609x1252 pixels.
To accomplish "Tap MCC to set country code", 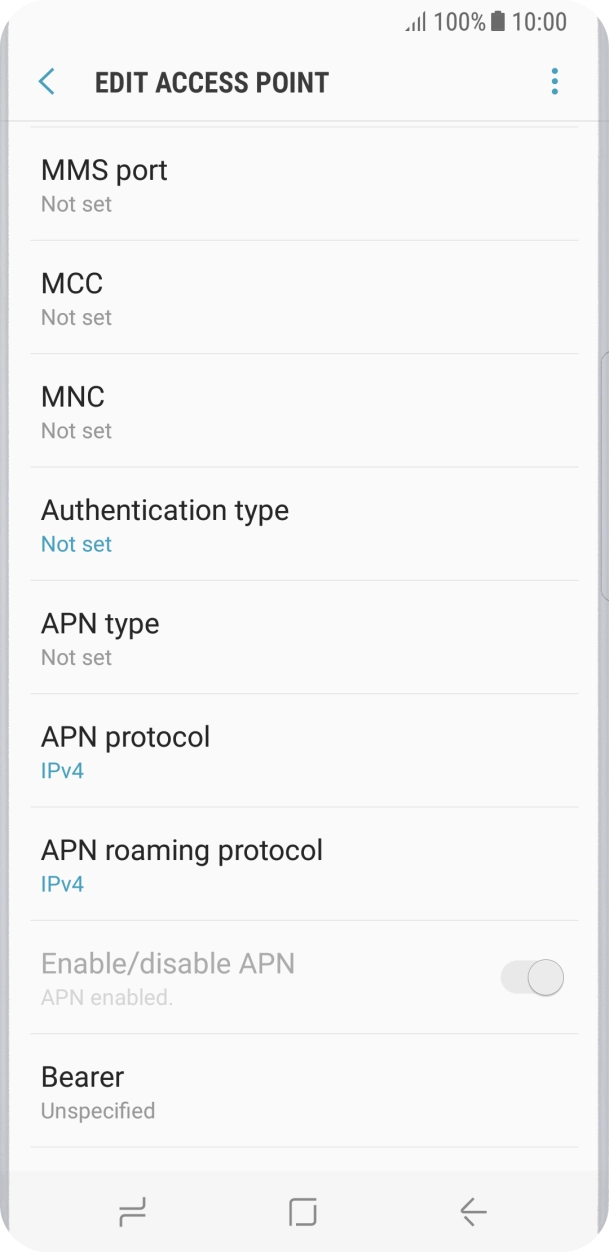I will [x=70, y=297].
